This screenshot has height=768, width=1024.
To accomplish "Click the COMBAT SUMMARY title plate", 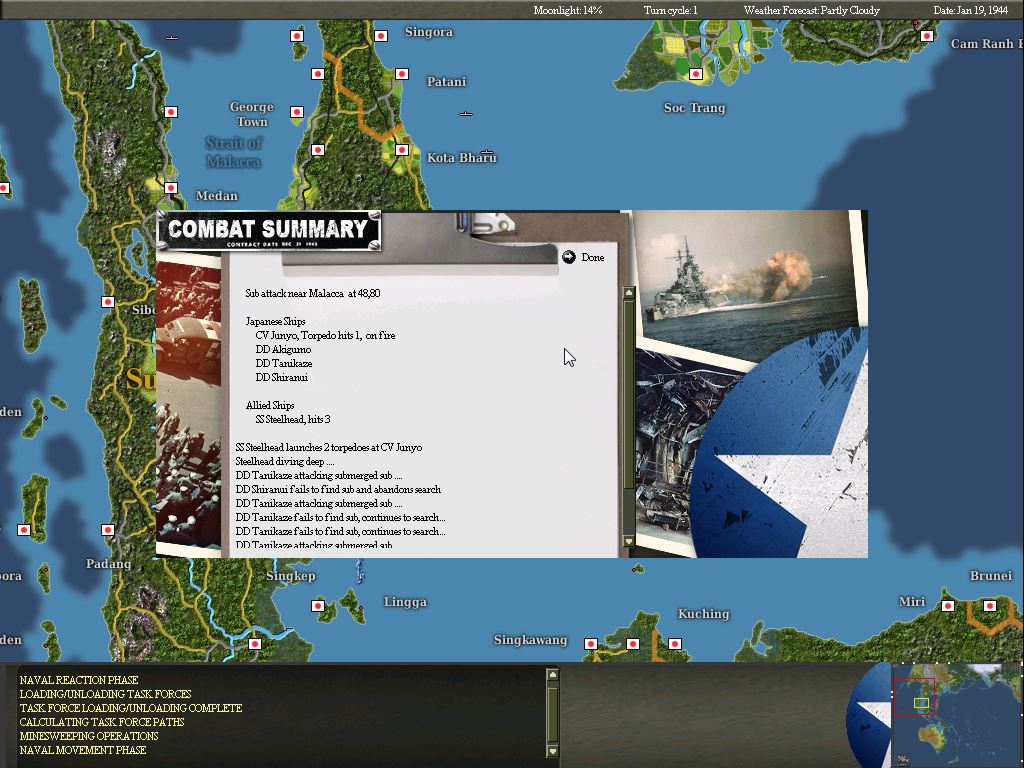I will [x=268, y=231].
